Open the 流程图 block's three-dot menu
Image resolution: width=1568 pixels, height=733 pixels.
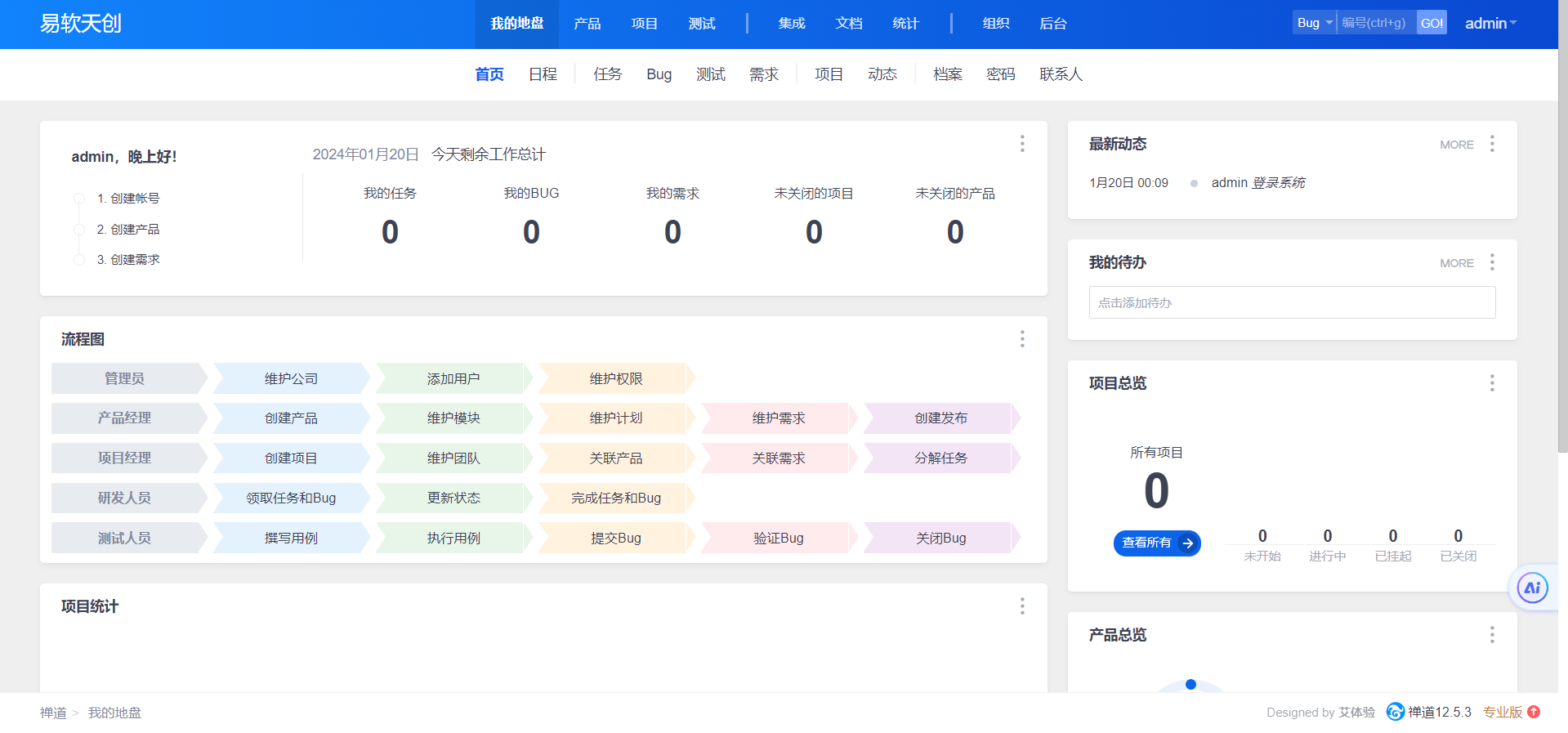click(1021, 339)
